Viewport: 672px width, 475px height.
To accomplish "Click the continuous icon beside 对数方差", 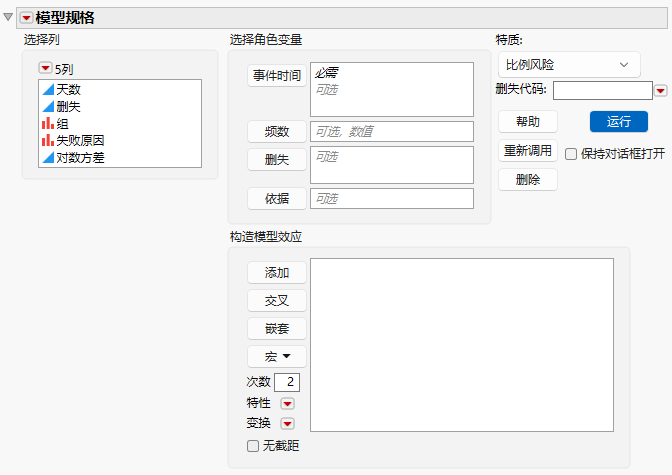I will pyautogui.click(x=48, y=157).
